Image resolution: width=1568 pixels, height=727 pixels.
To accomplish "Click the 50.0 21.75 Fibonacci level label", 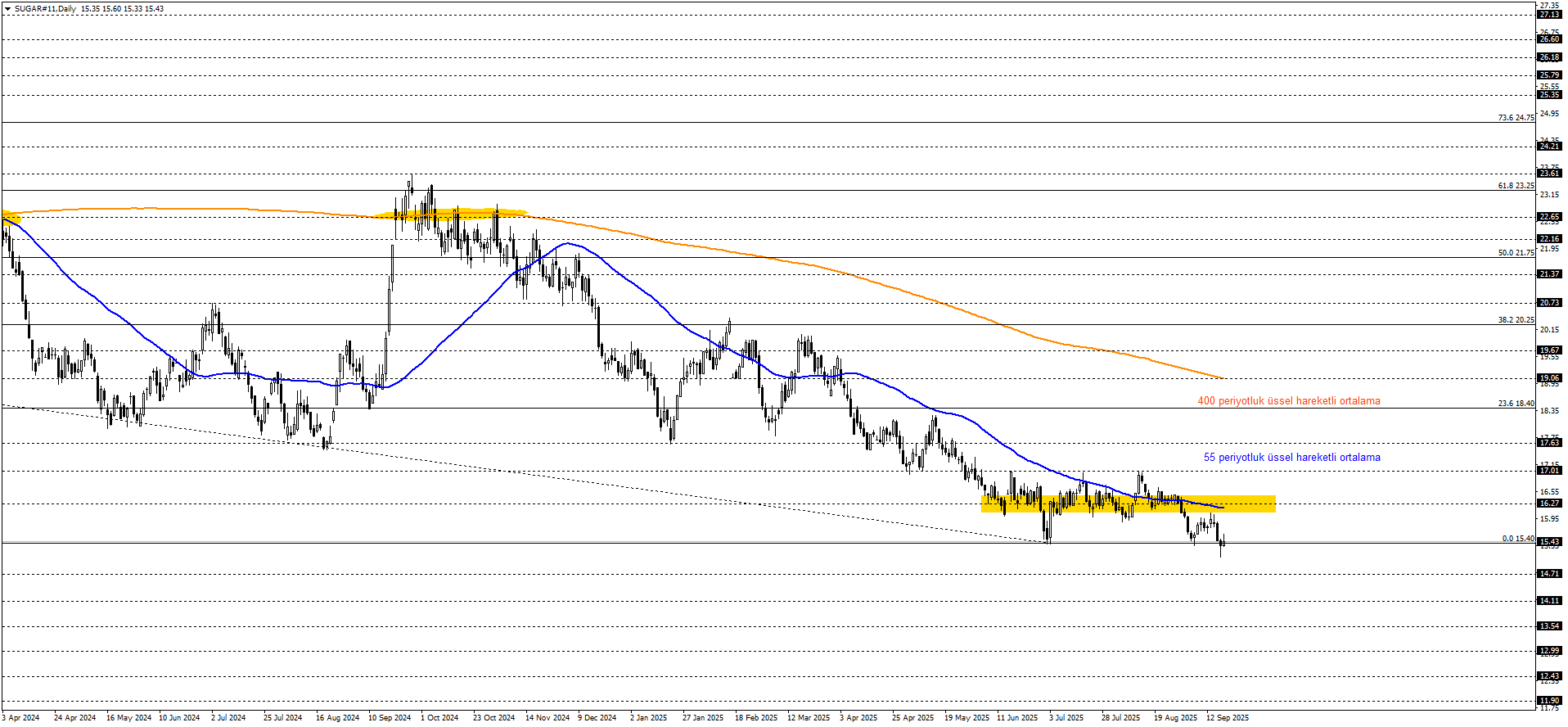I will [x=1516, y=253].
